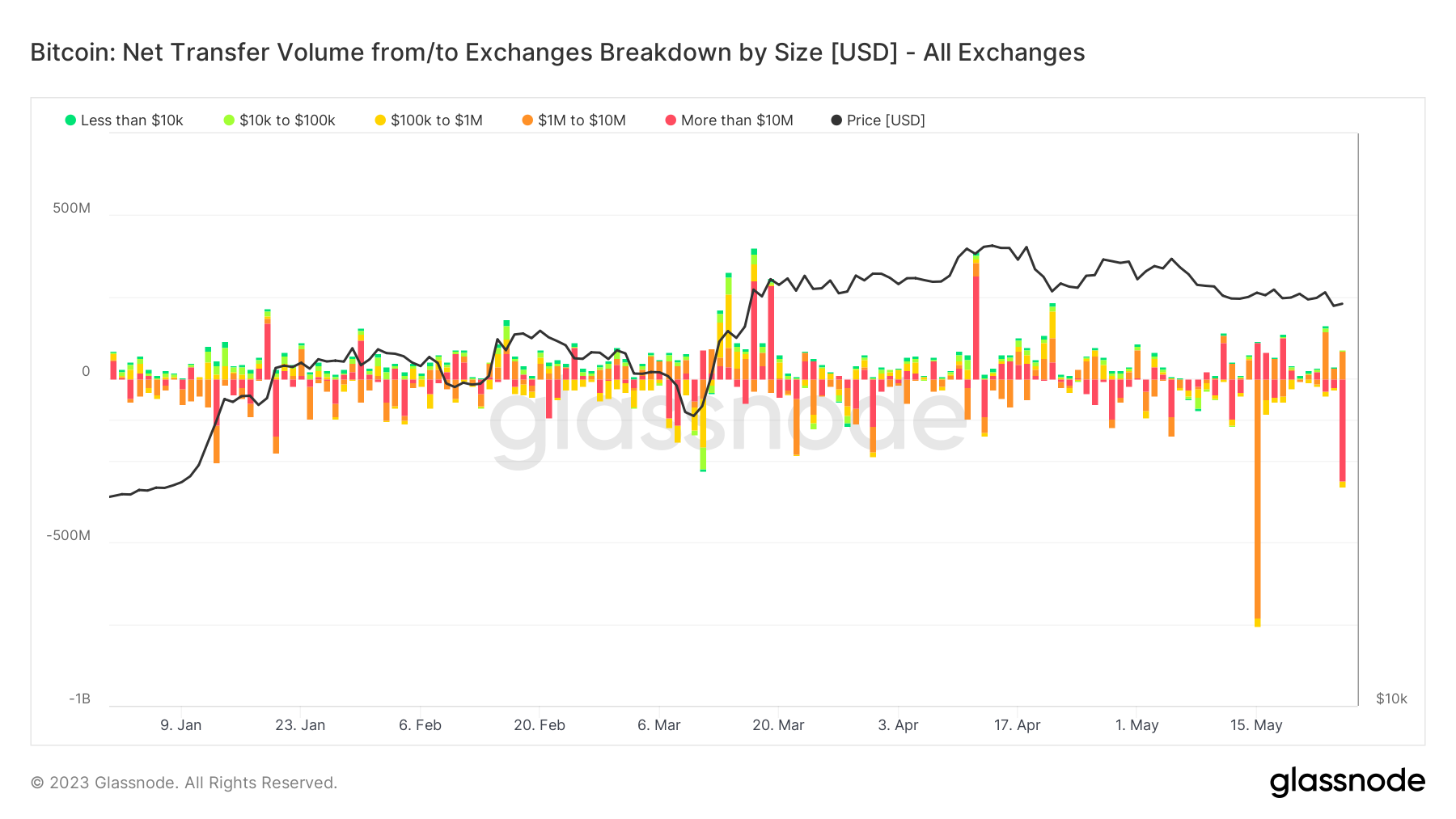The width and height of the screenshot is (1456, 819).
Task: Click the '500M' y-axis label
Action: coord(71,208)
